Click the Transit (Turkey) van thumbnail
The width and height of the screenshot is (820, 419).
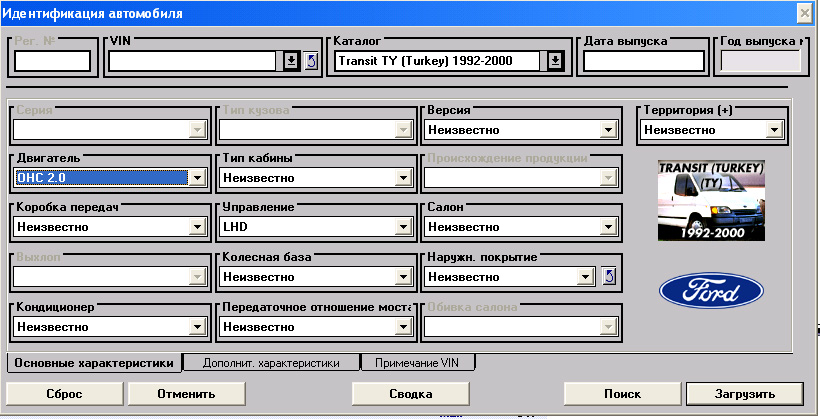(x=711, y=201)
